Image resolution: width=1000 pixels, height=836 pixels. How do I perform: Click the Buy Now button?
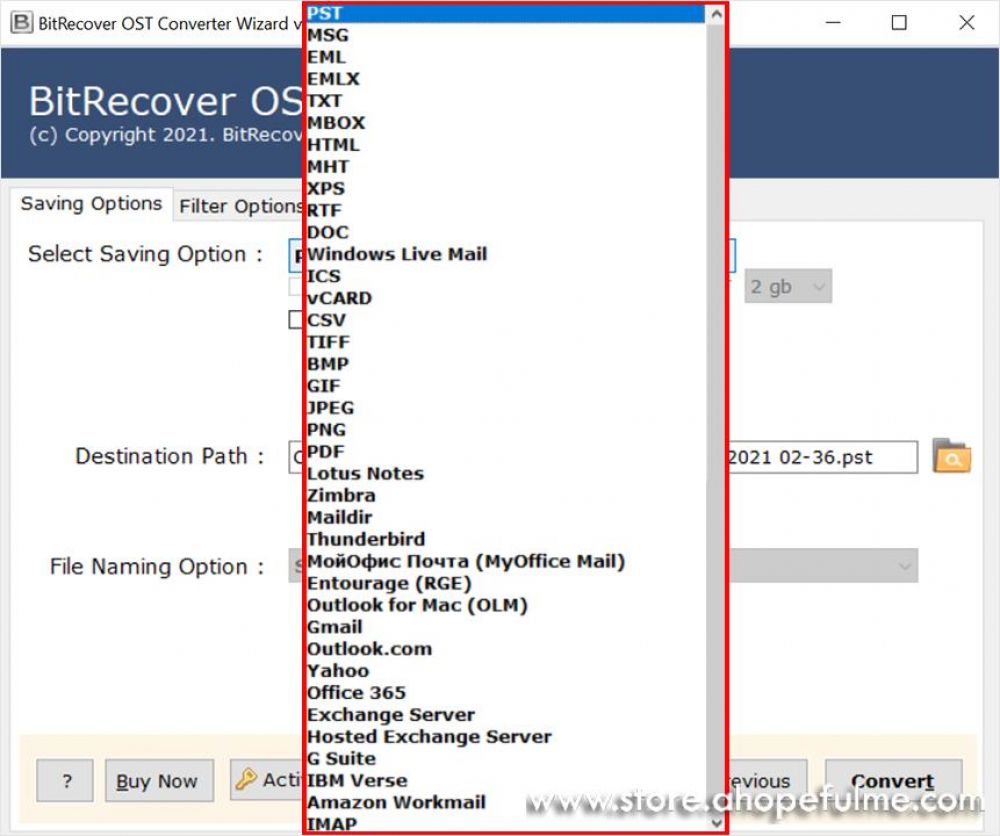pyautogui.click(x=159, y=781)
